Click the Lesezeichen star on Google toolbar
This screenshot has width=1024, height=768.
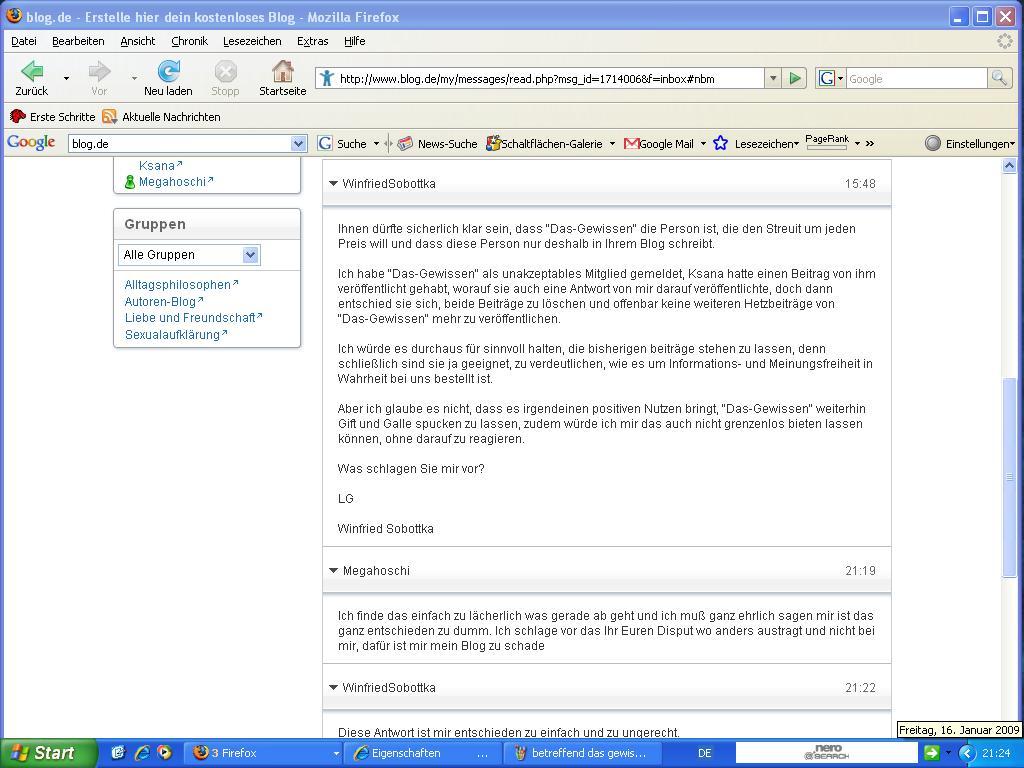point(720,143)
